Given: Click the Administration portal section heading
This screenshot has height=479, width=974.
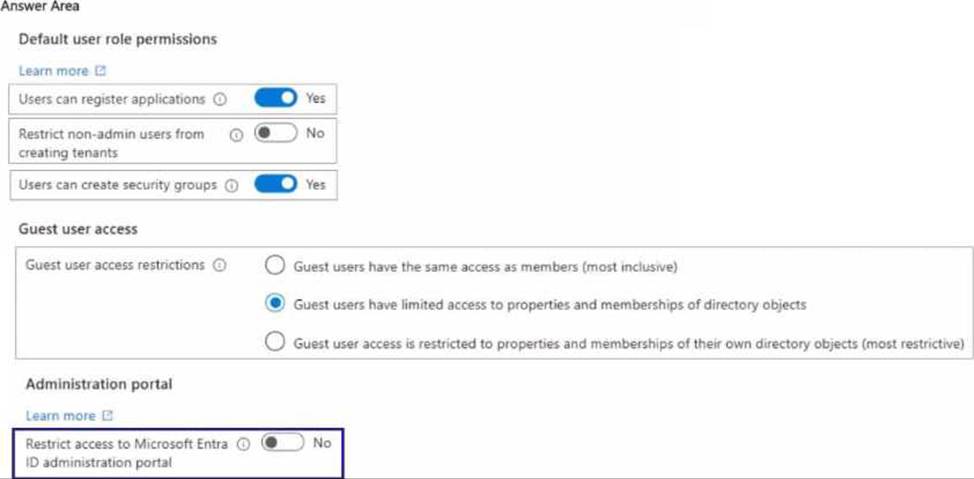Looking at the screenshot, I should (x=89, y=383).
